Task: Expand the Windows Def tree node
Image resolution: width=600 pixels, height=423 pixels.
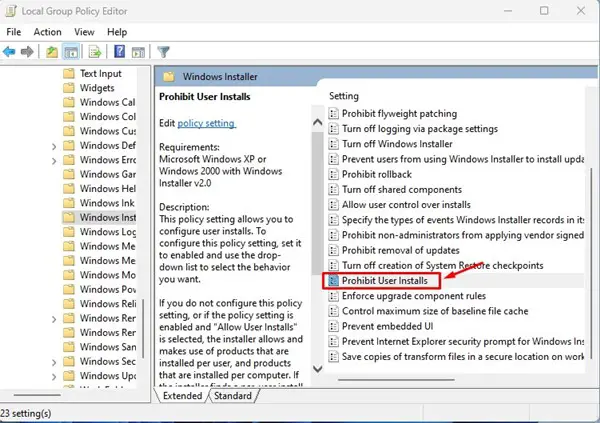Action: click(x=54, y=146)
